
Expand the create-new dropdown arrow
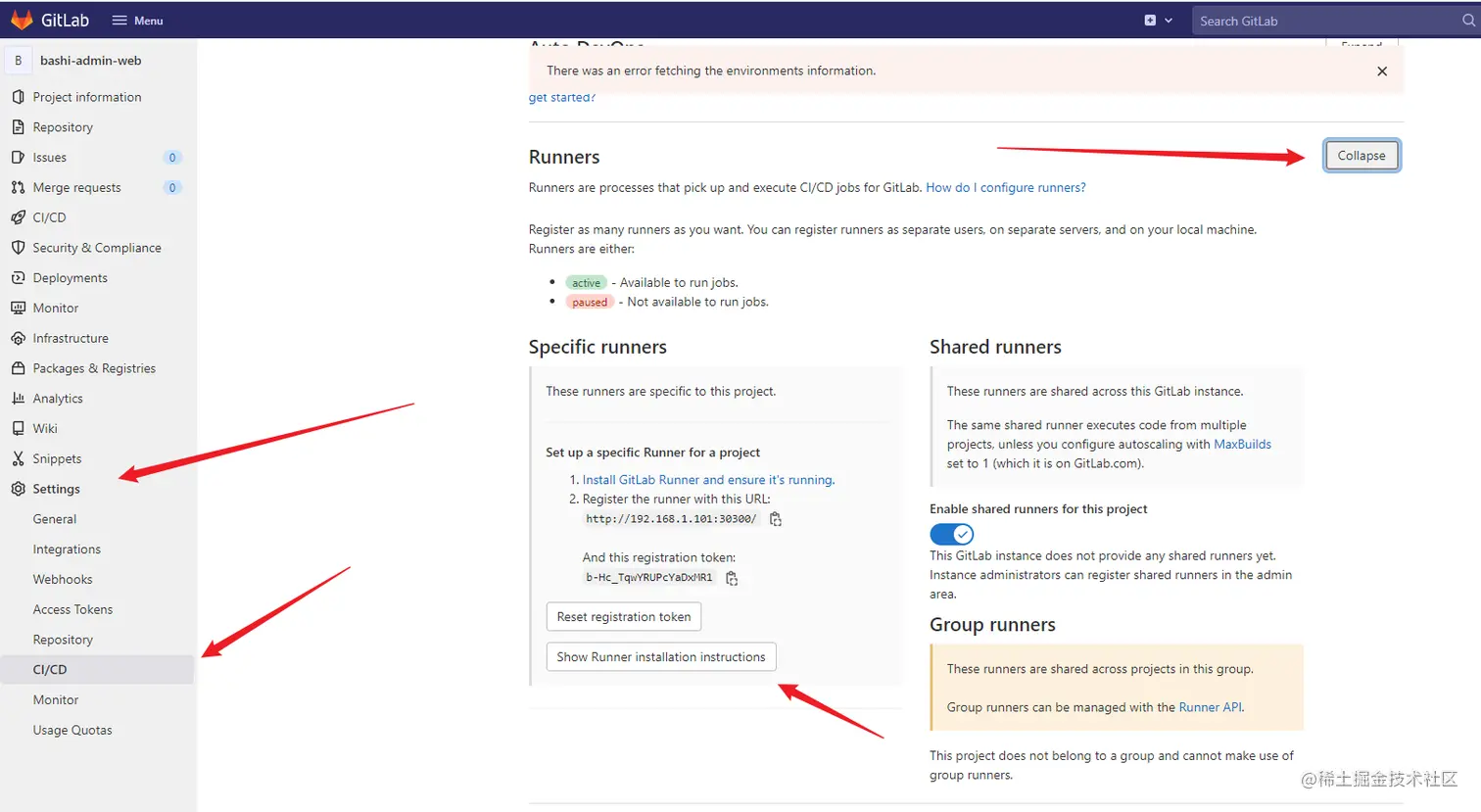pos(1169,21)
